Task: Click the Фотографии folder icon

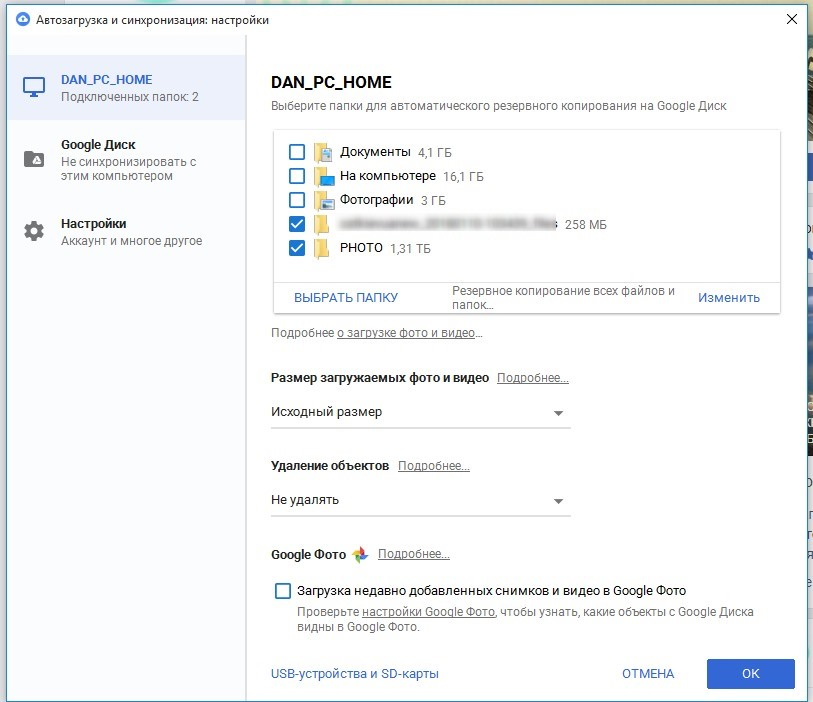Action: (x=322, y=201)
